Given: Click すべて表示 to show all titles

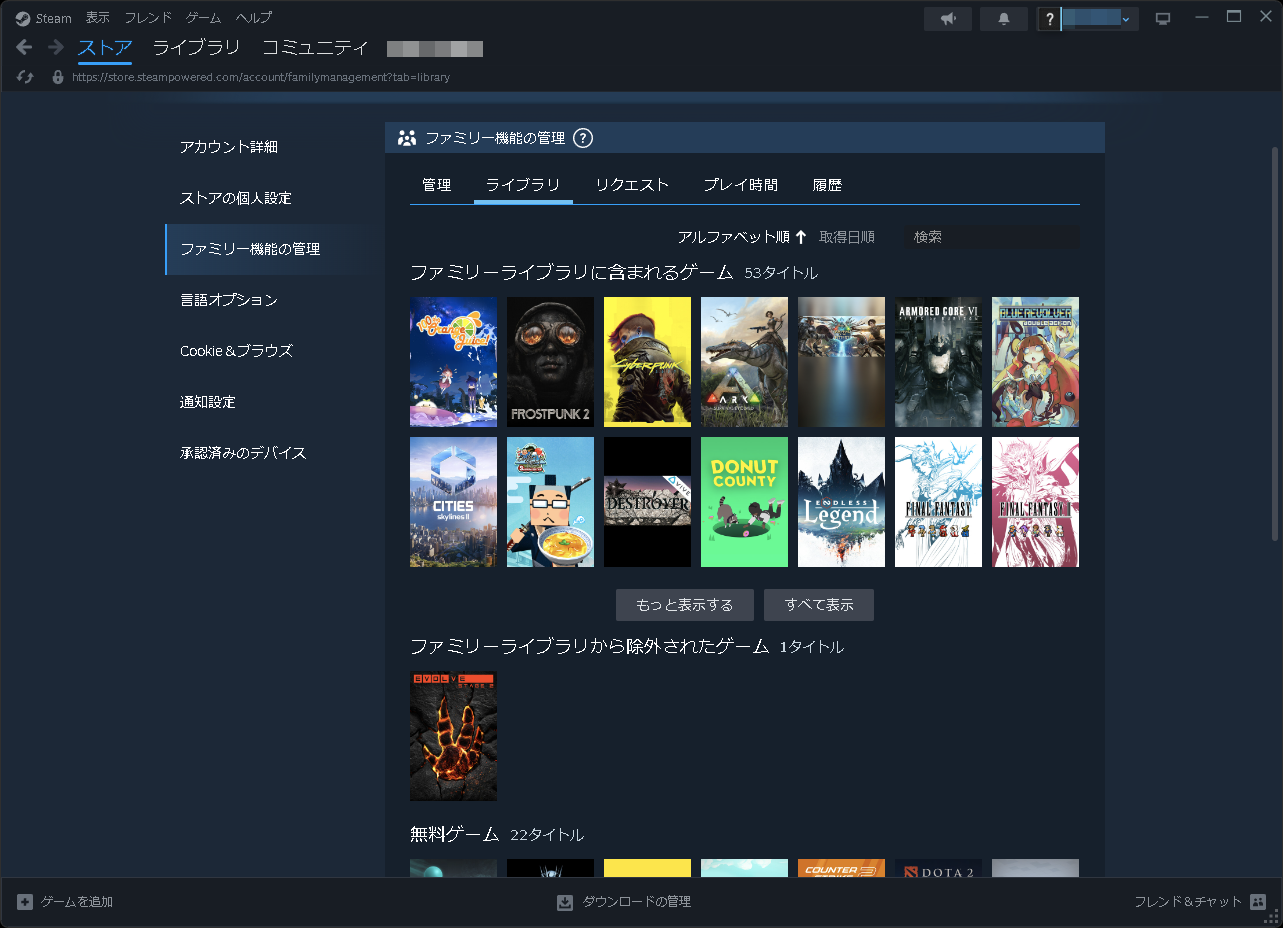Looking at the screenshot, I should [818, 604].
